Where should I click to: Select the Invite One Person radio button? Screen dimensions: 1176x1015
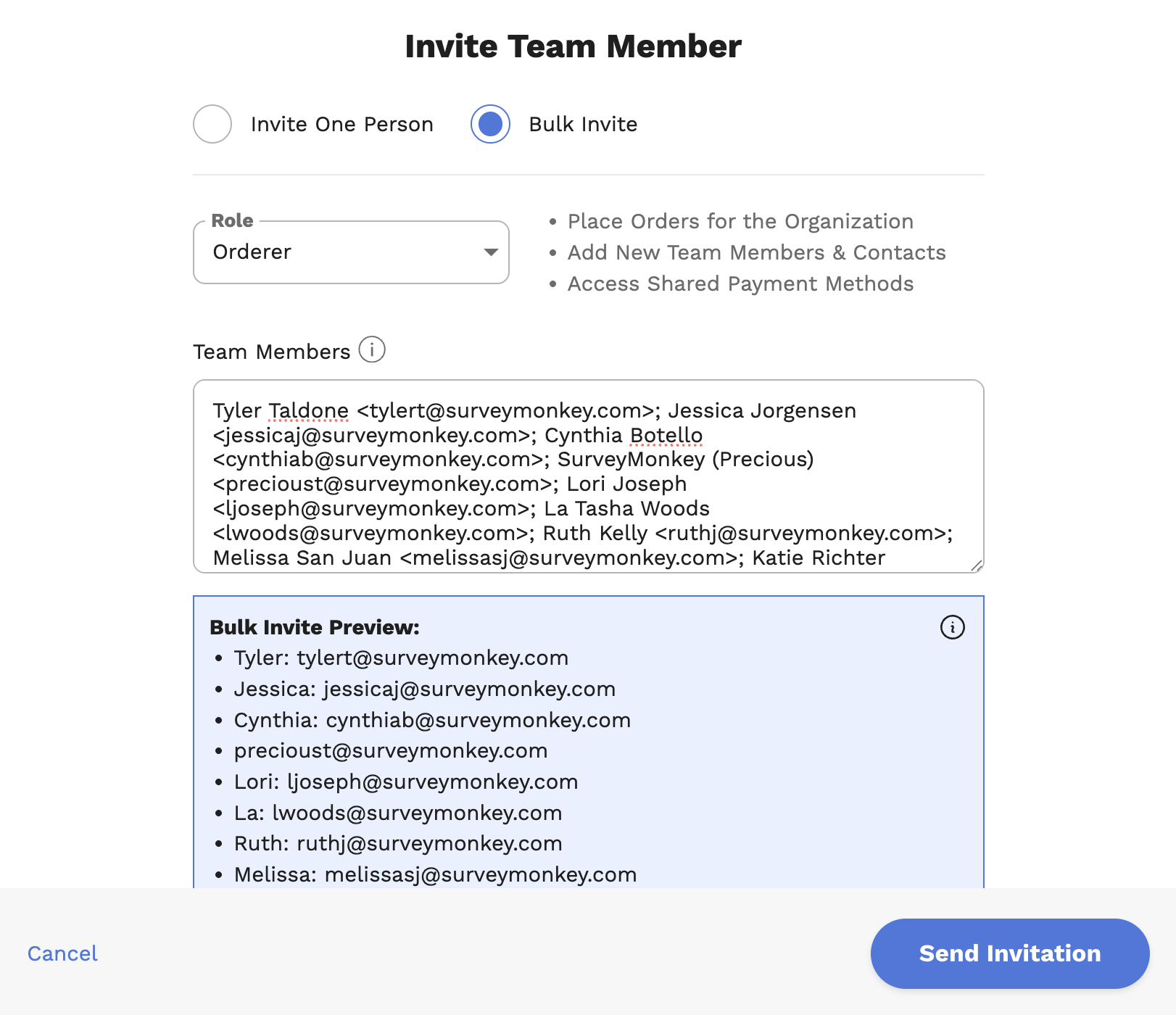click(x=212, y=124)
